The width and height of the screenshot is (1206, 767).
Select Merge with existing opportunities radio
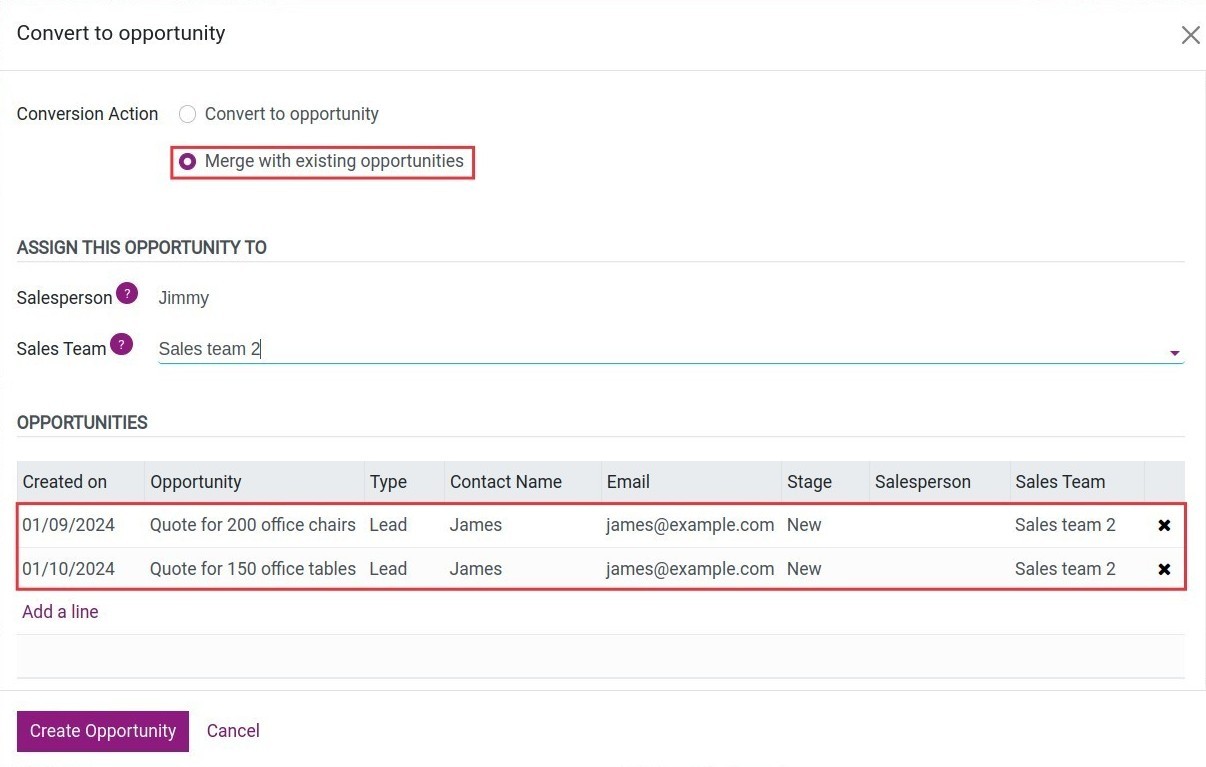(187, 161)
